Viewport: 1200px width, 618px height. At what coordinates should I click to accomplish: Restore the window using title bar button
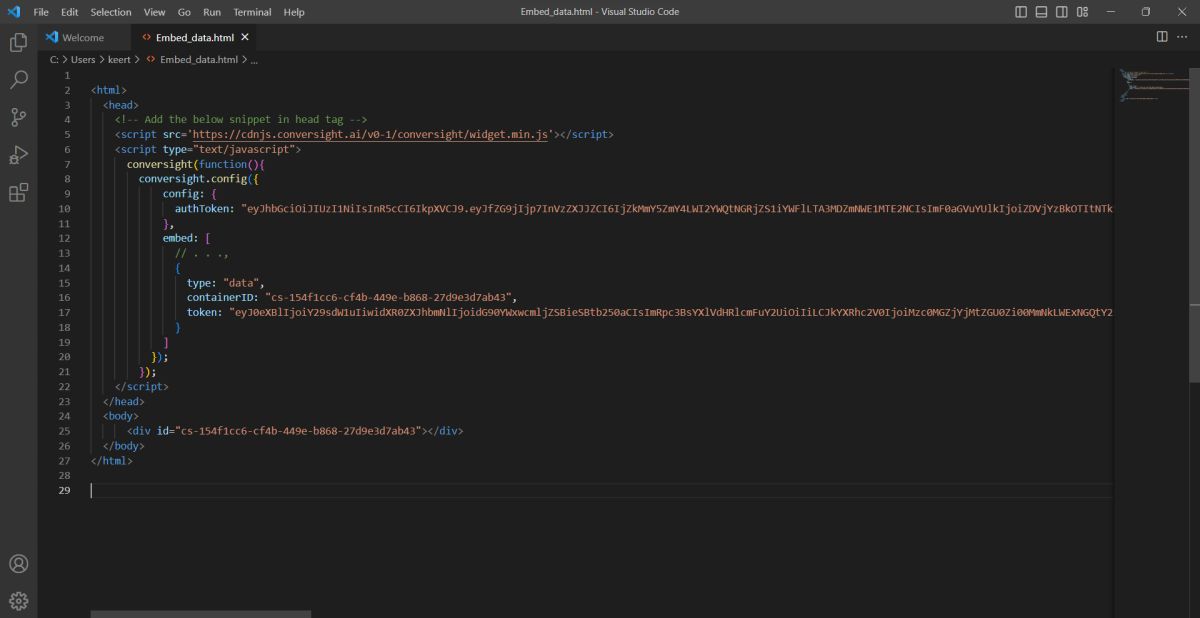[x=1146, y=12]
